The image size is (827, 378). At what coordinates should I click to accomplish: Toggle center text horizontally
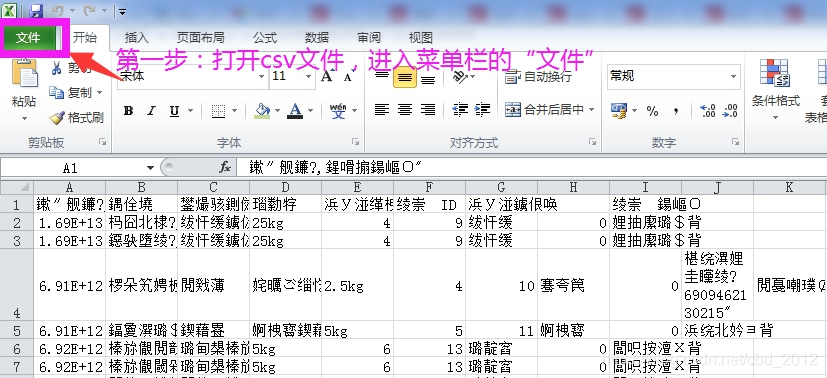(405, 110)
